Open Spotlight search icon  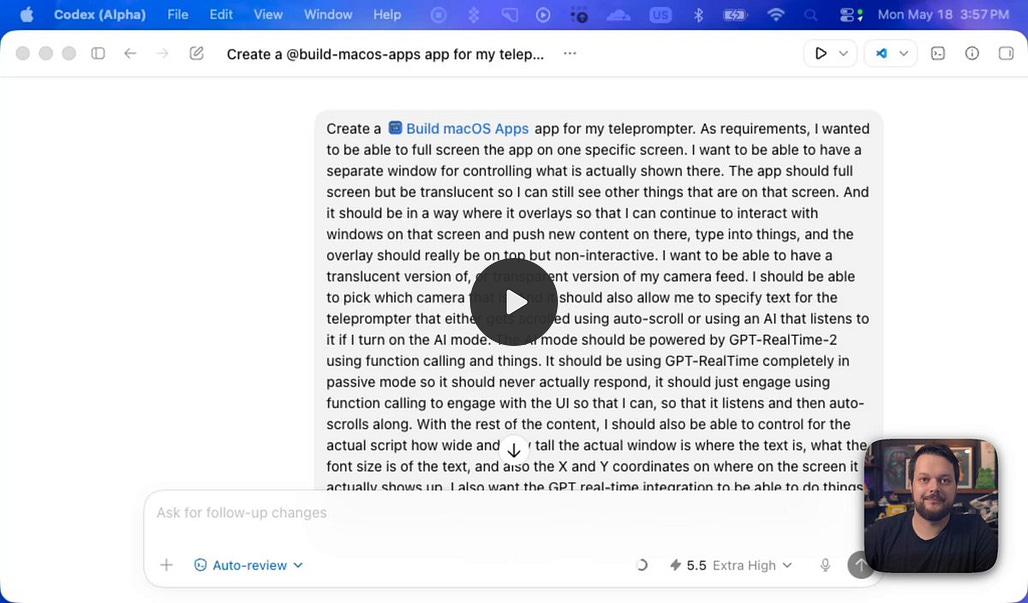click(811, 14)
